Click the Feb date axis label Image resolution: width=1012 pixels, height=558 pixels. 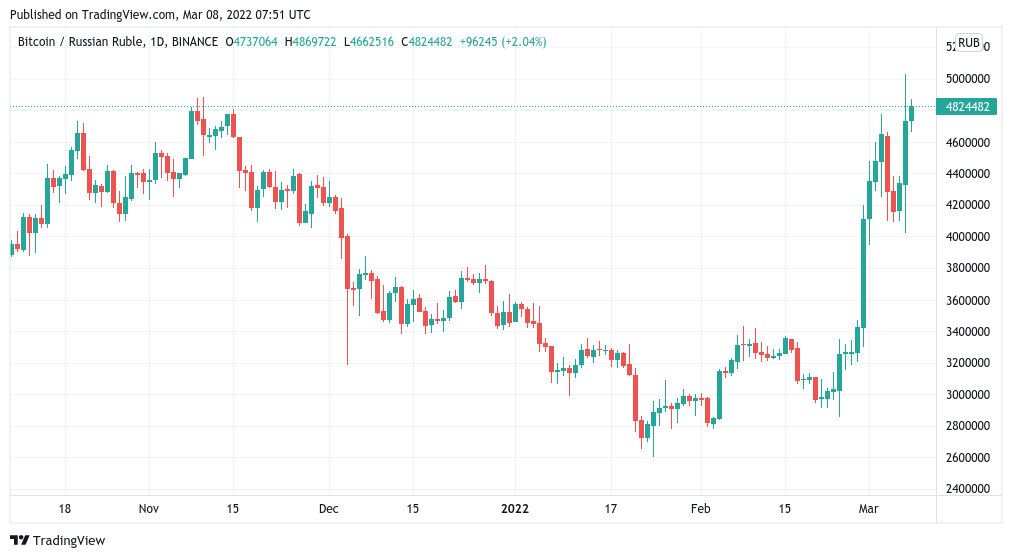[x=700, y=508]
